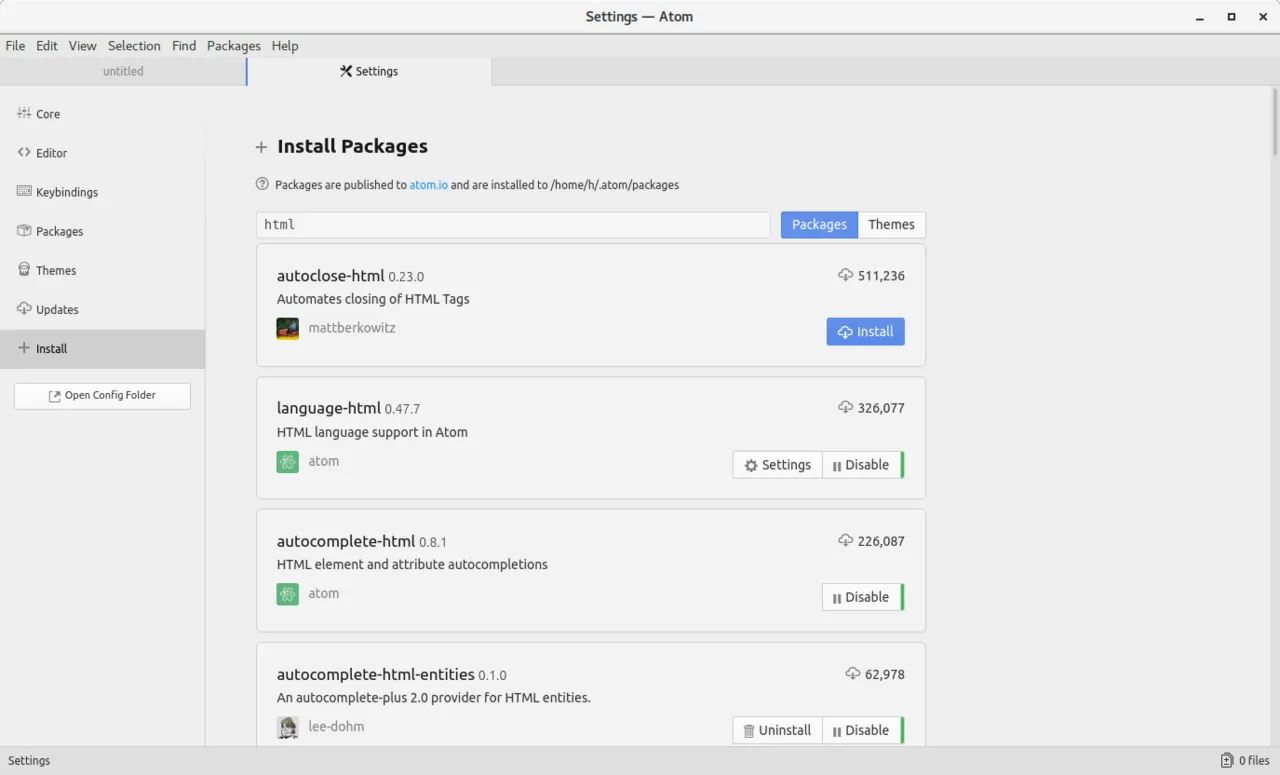Click the 'Automates closing of HTML Tags' description

[x=373, y=299]
